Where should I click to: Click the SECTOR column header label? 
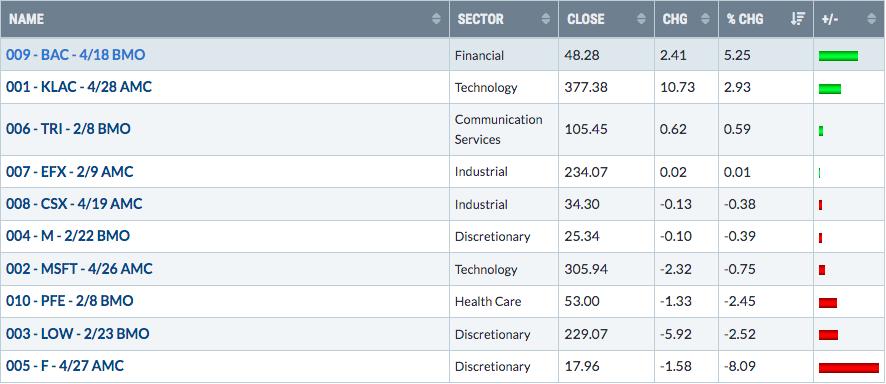(480, 19)
